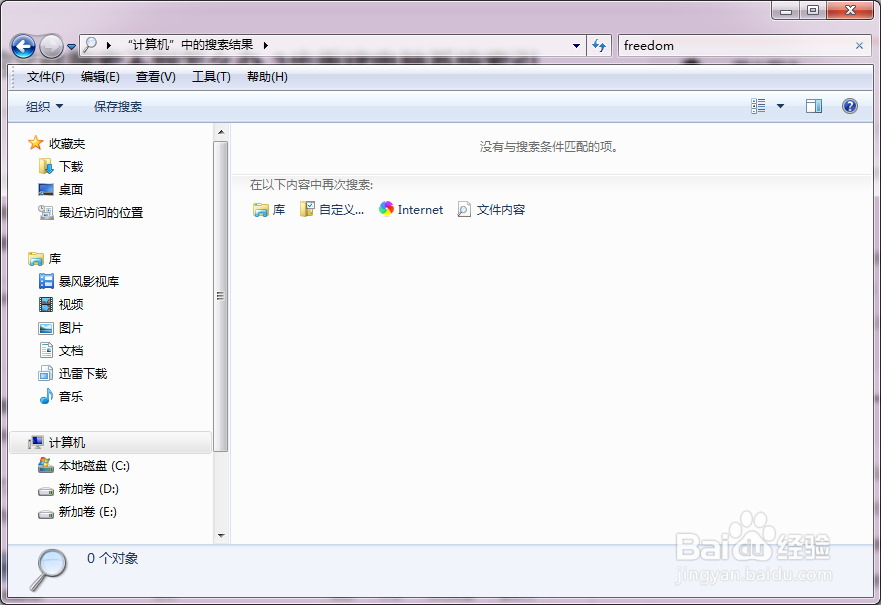Open 最近访问的位置
The width and height of the screenshot is (881, 605).
[x=90, y=212]
